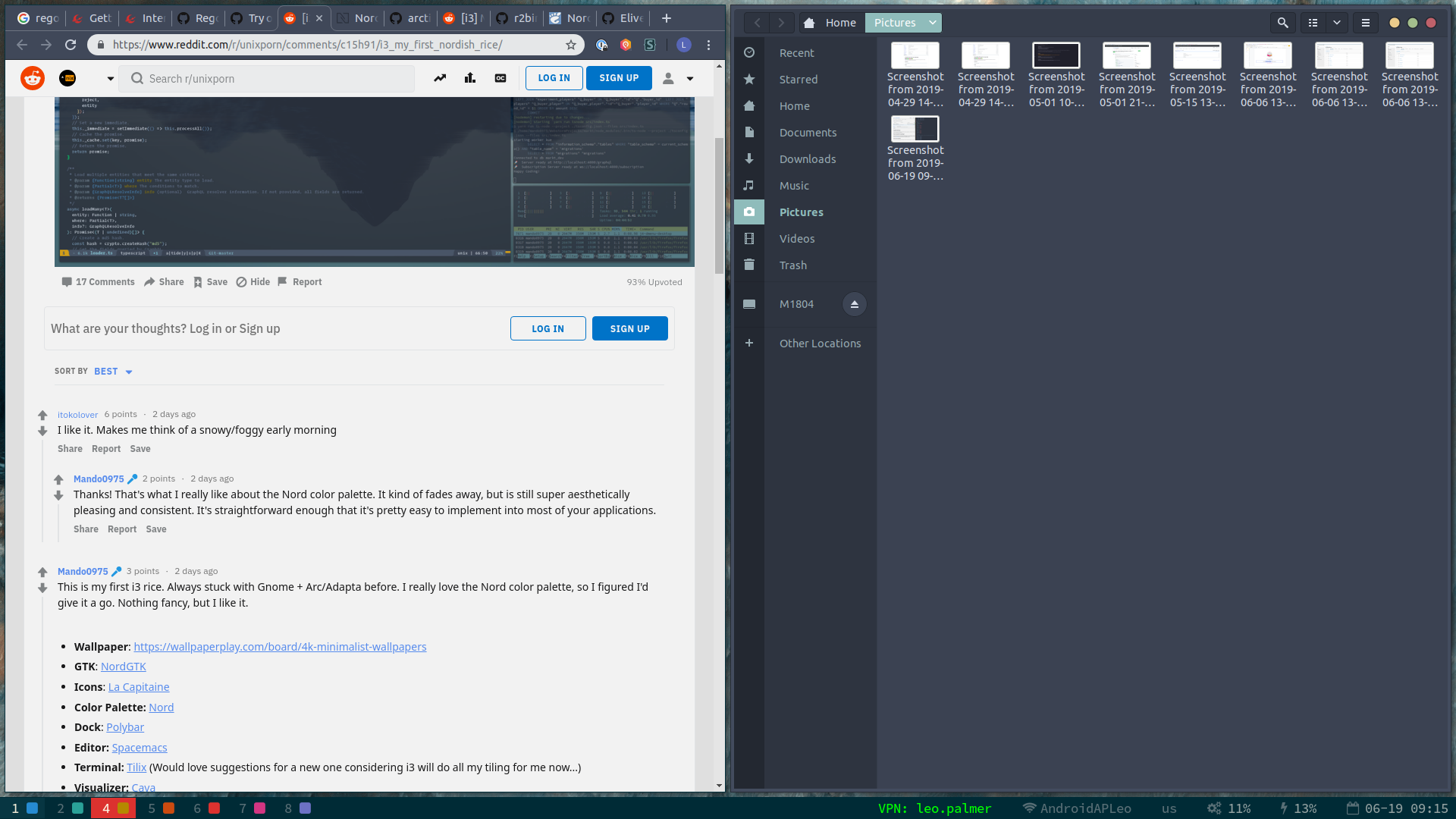Screen dimensions: 1456x819
Task: Click the Home icon in the file manager path bar
Action: [x=809, y=23]
